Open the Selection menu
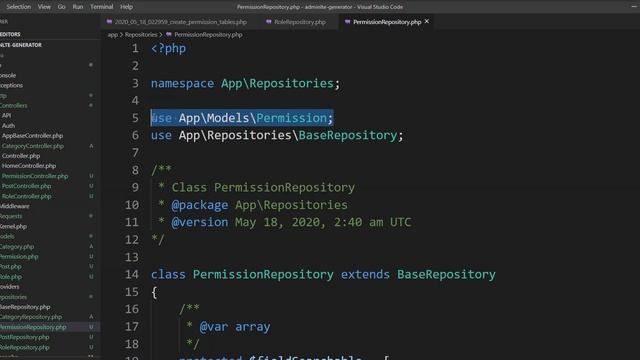The height and width of the screenshot is (360, 640). pyautogui.click(x=18, y=7)
